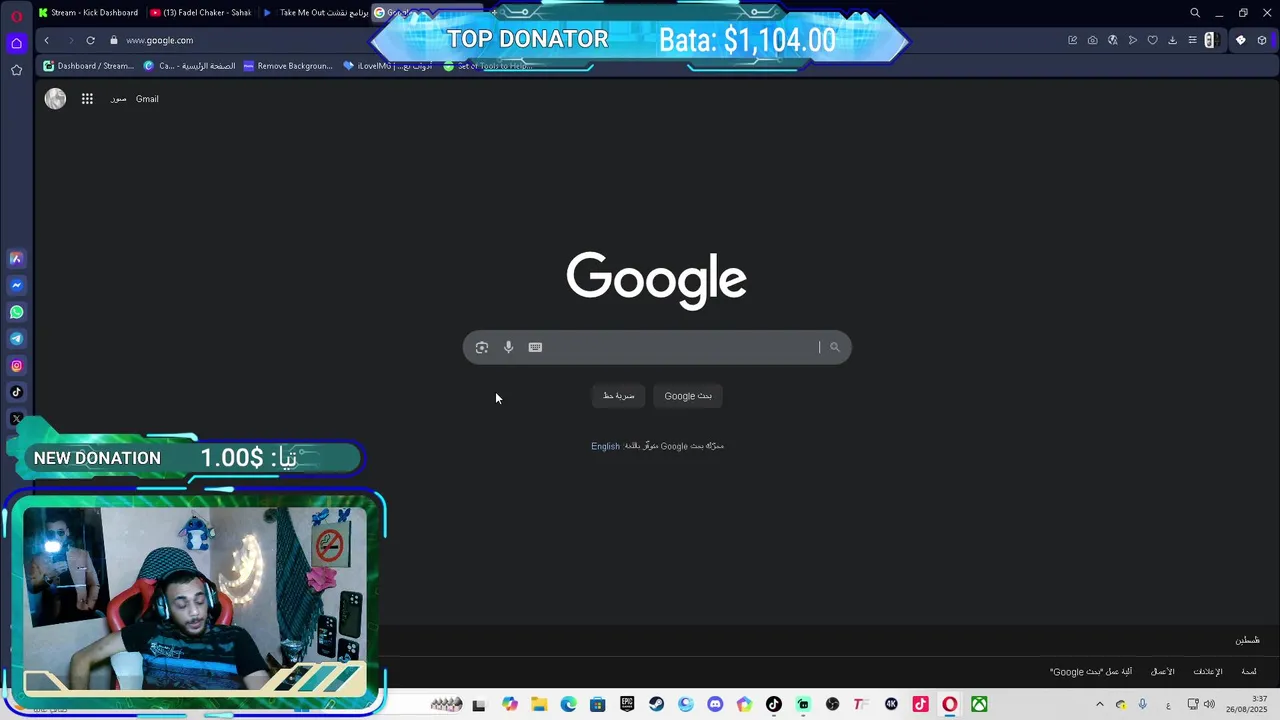The height and width of the screenshot is (720, 1280).
Task: Open Instagram in the Opera sidebar
Action: click(16, 366)
